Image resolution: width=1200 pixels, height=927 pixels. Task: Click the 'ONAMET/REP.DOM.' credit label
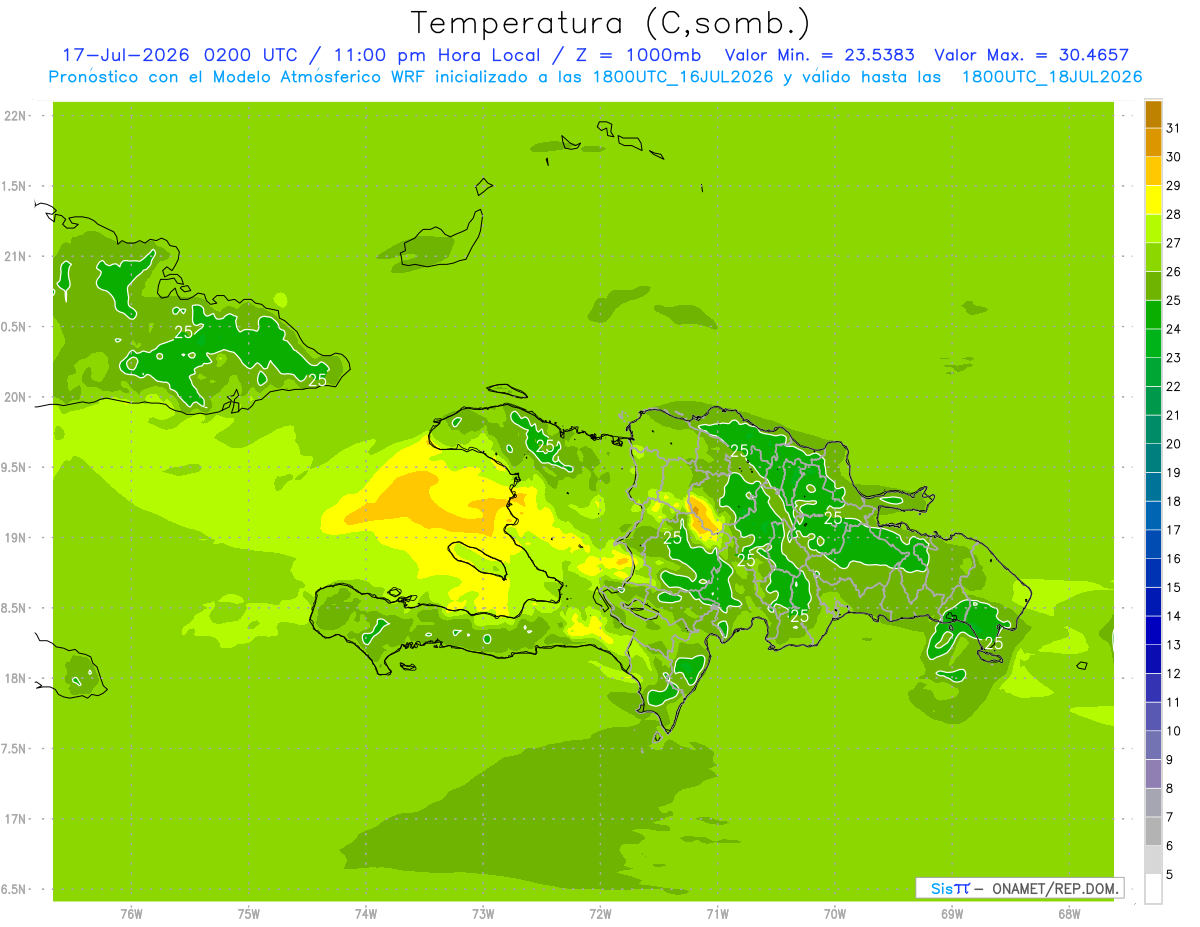coord(1055,888)
